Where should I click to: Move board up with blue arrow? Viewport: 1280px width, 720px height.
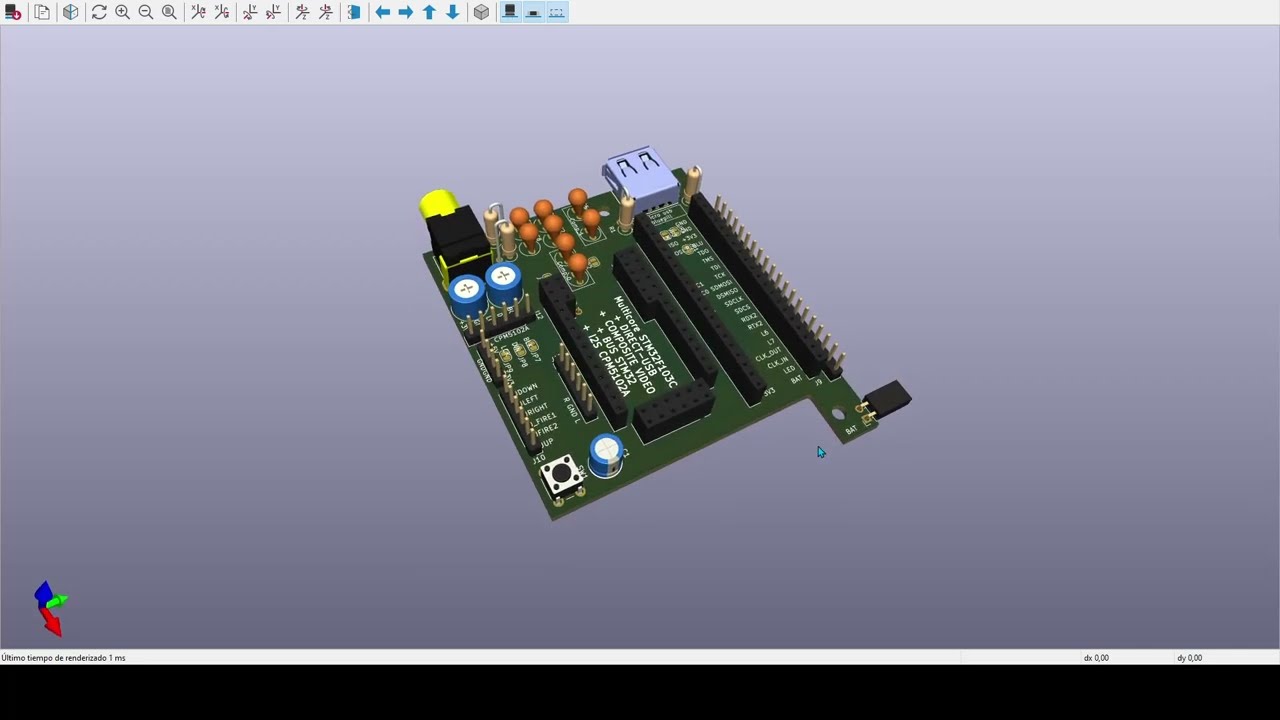tap(429, 12)
